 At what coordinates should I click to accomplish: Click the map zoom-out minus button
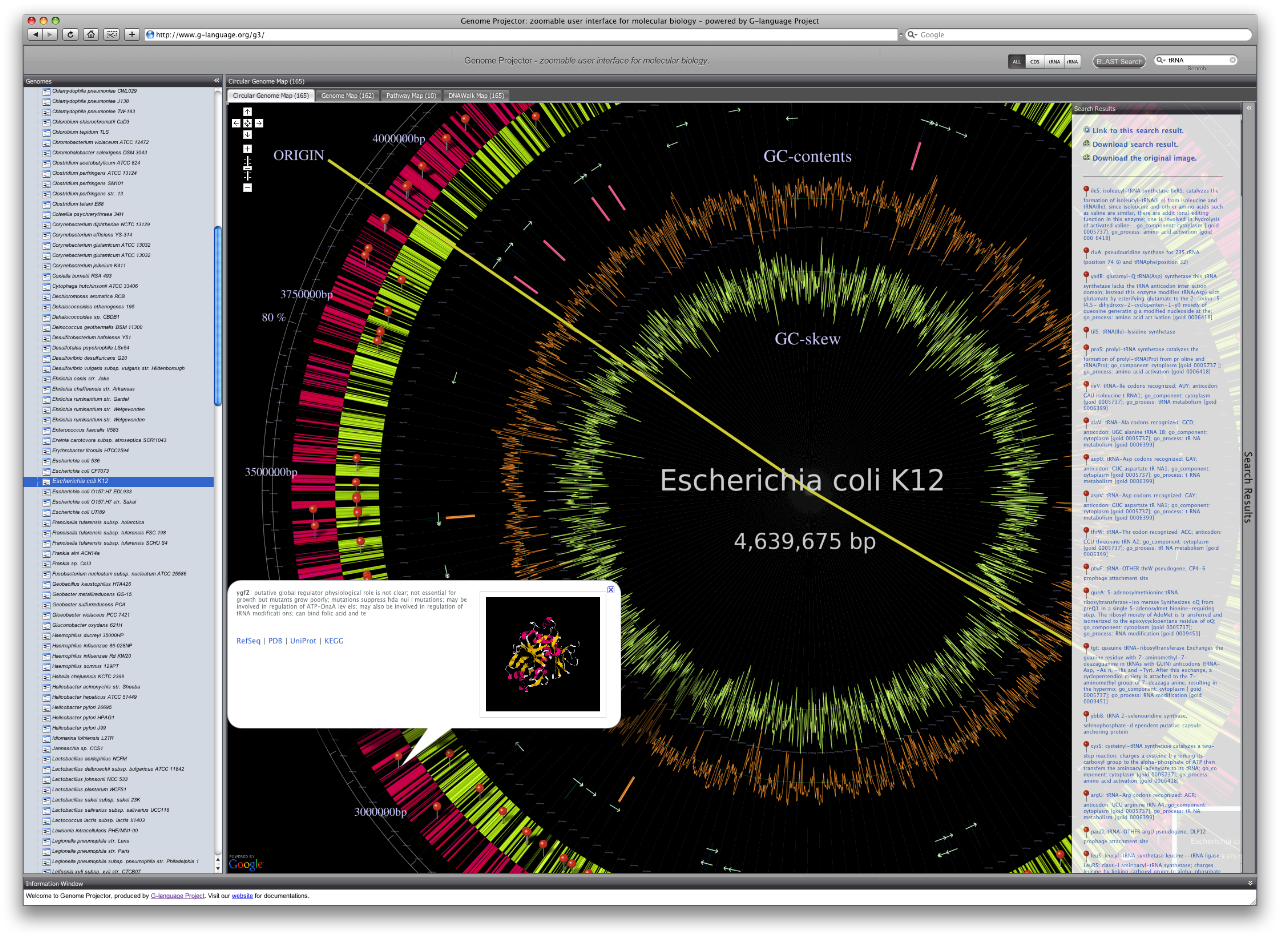pos(247,187)
